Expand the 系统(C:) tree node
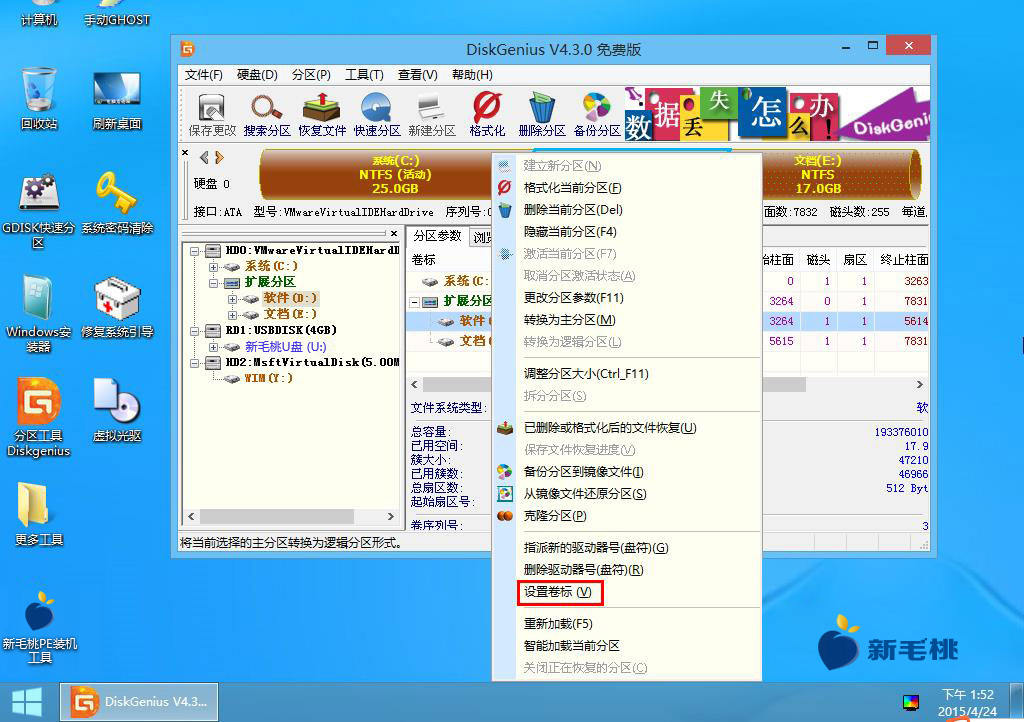 point(213,267)
